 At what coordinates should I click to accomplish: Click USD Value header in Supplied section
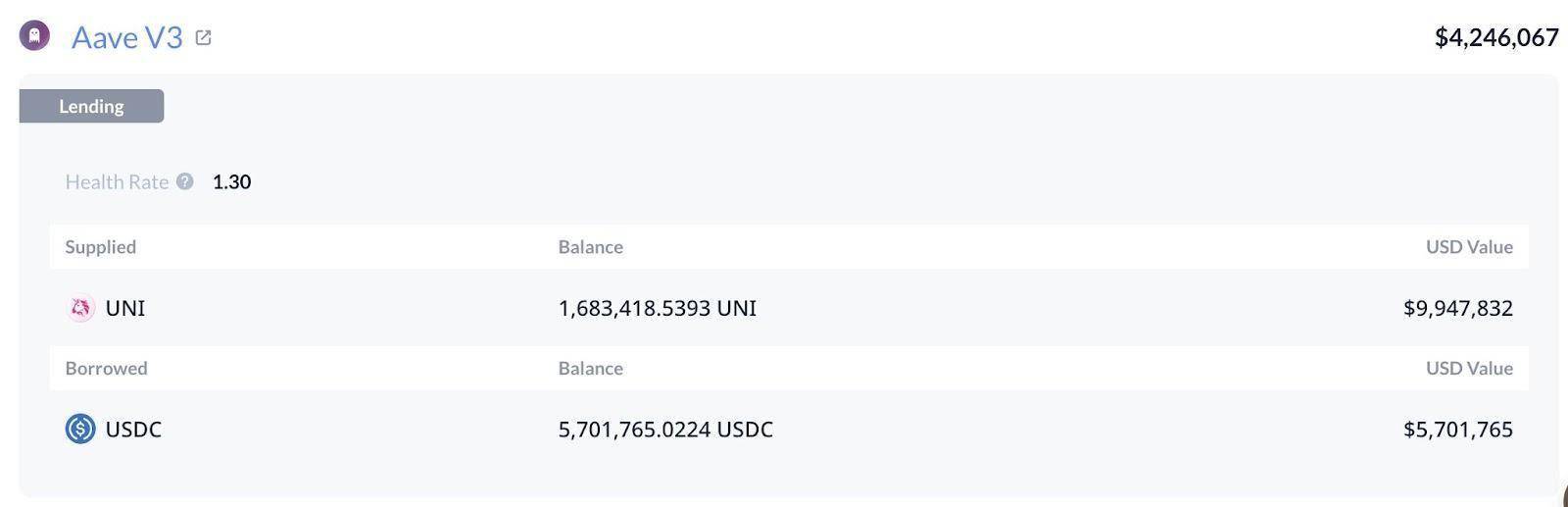(1468, 247)
